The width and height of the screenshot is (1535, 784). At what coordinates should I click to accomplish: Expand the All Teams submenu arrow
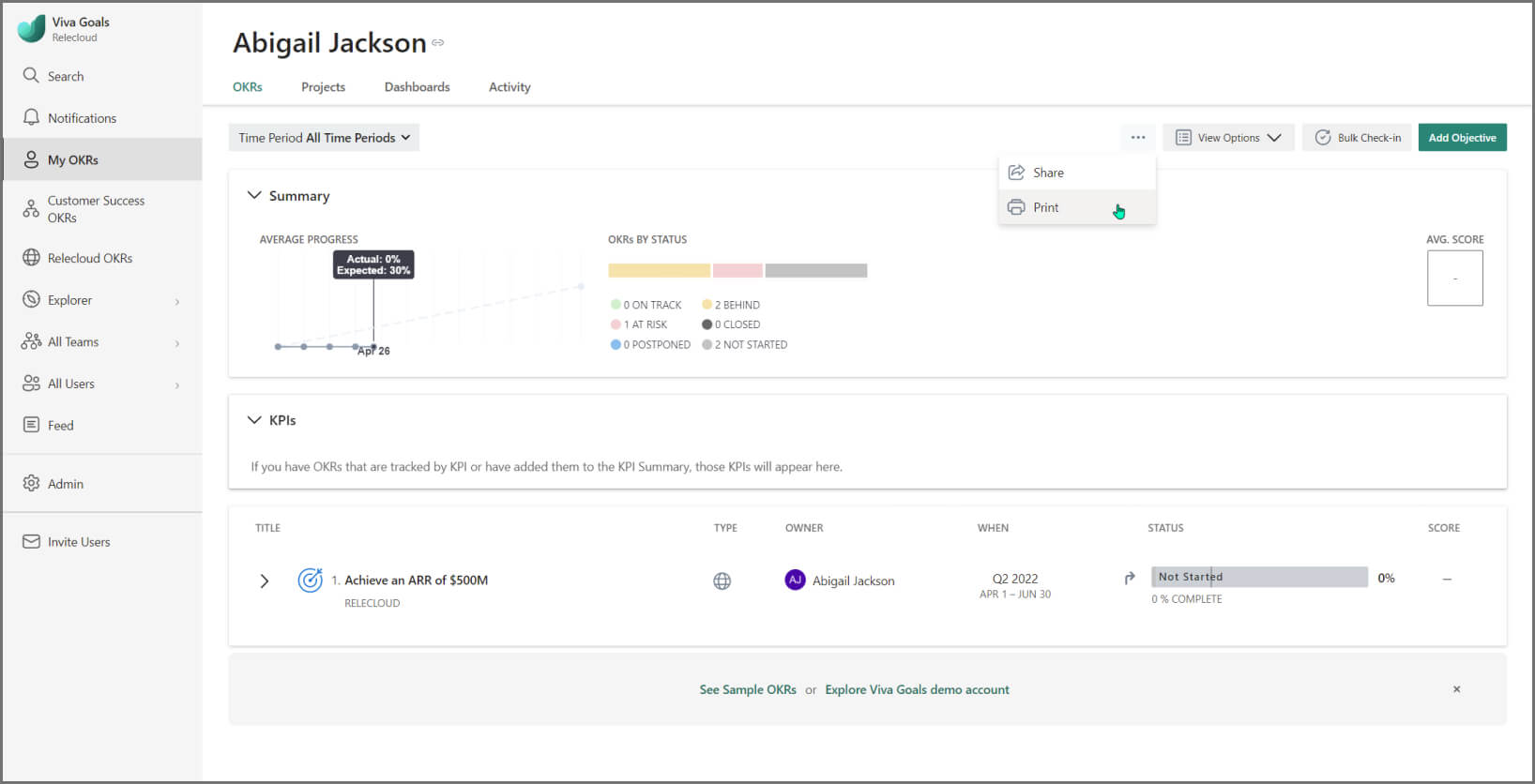[x=177, y=343]
